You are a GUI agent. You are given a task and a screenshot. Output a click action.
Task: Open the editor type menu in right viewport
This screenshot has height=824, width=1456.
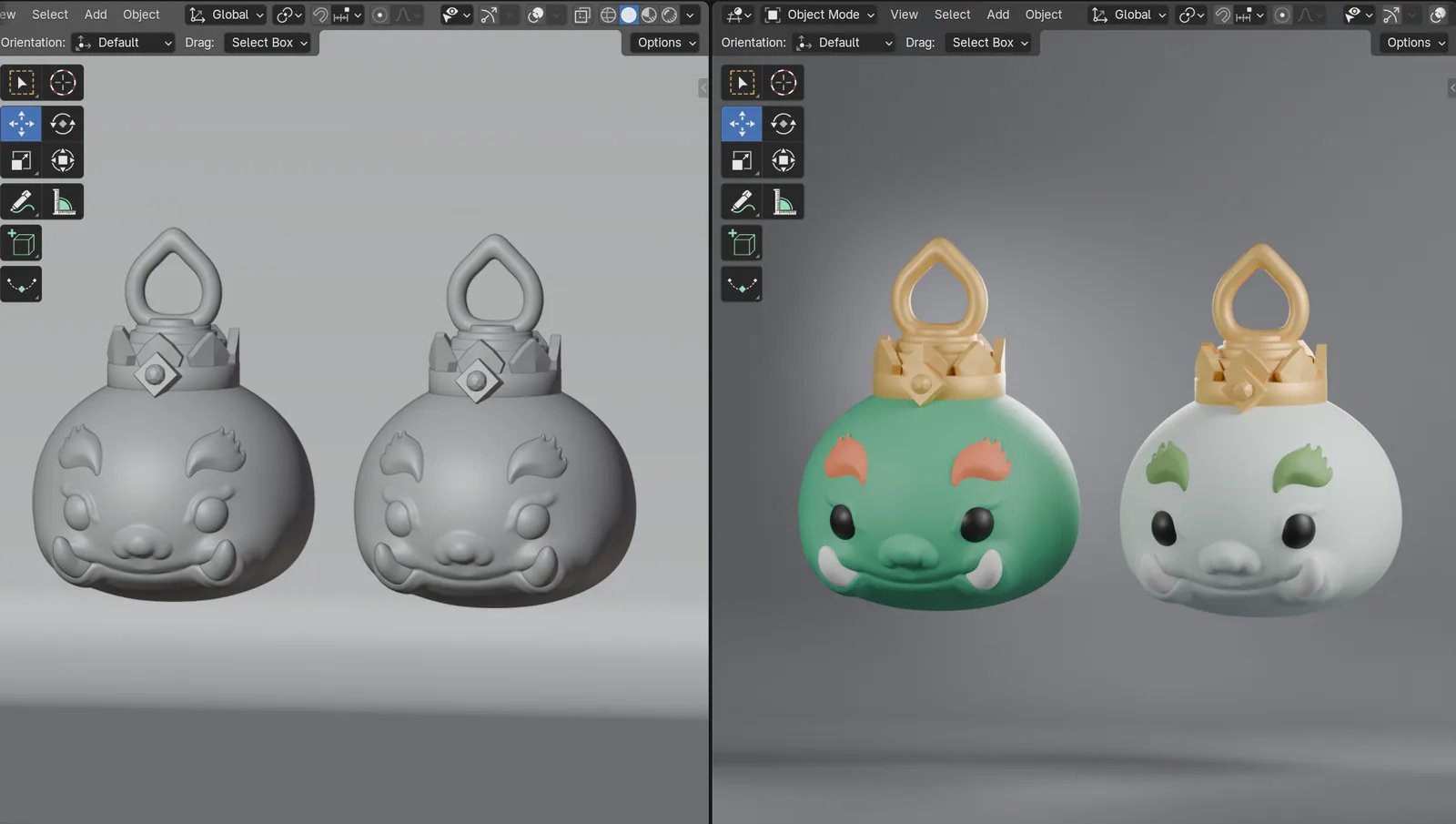[738, 15]
